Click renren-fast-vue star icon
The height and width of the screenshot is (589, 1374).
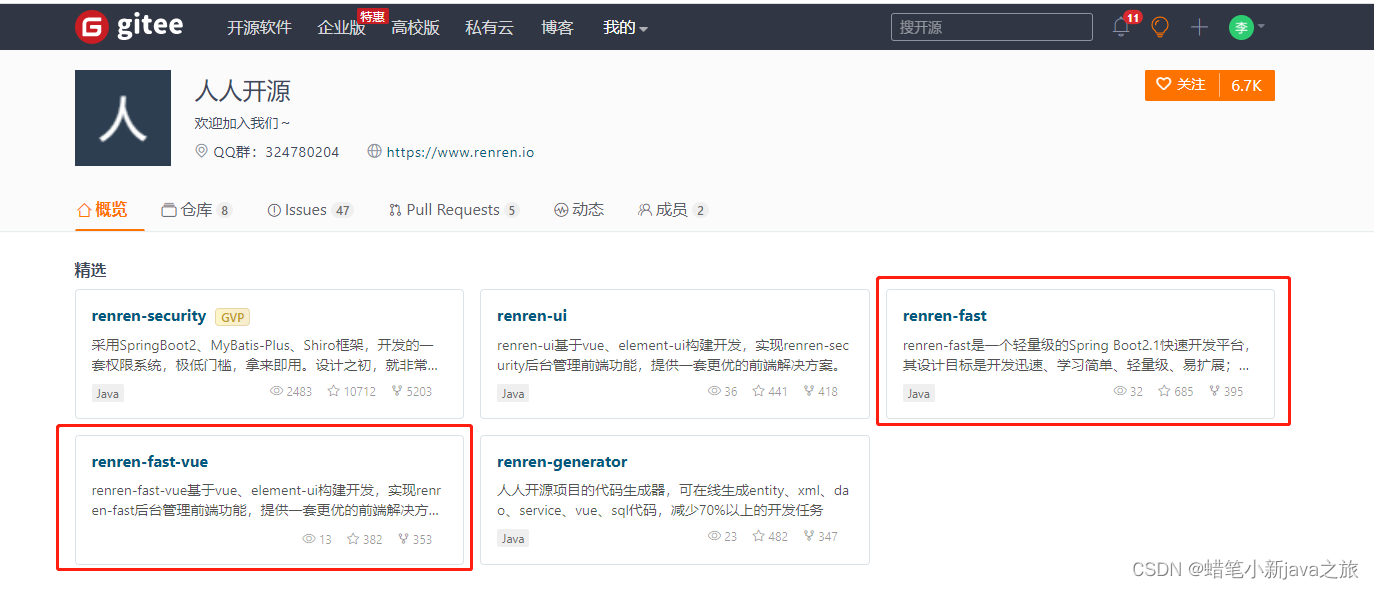point(353,538)
